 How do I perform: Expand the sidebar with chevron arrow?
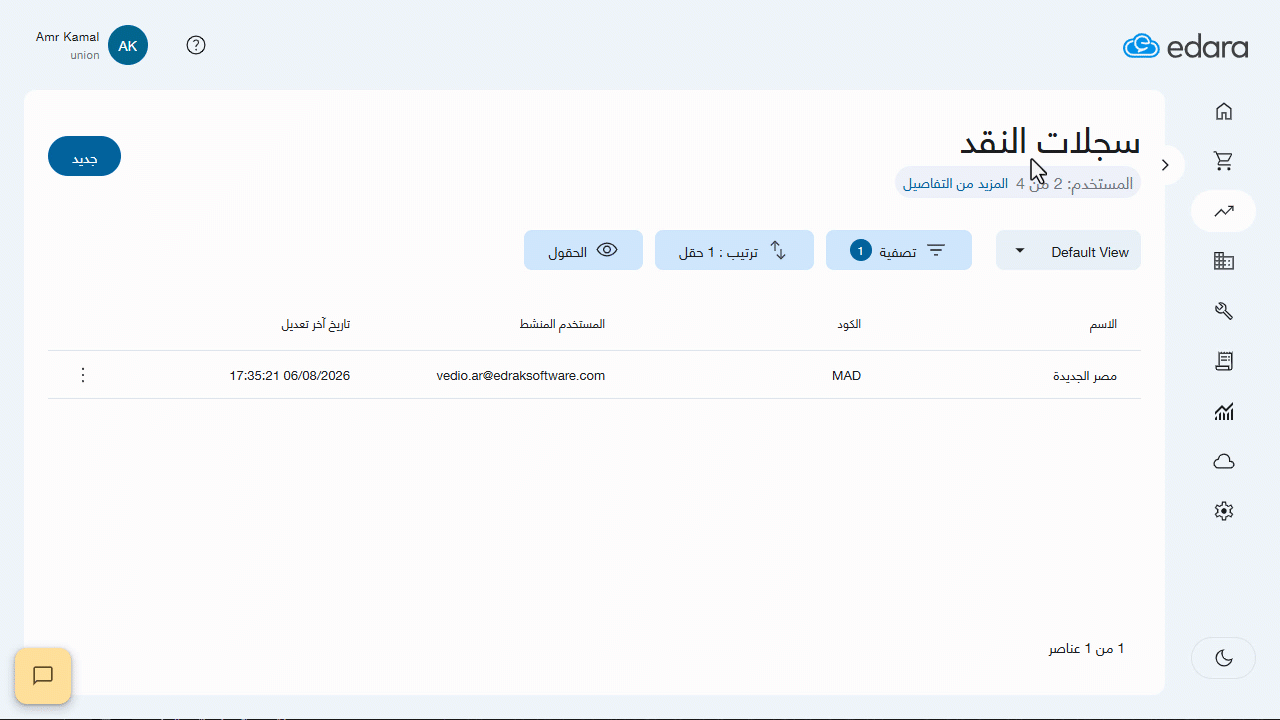pyautogui.click(x=1165, y=165)
